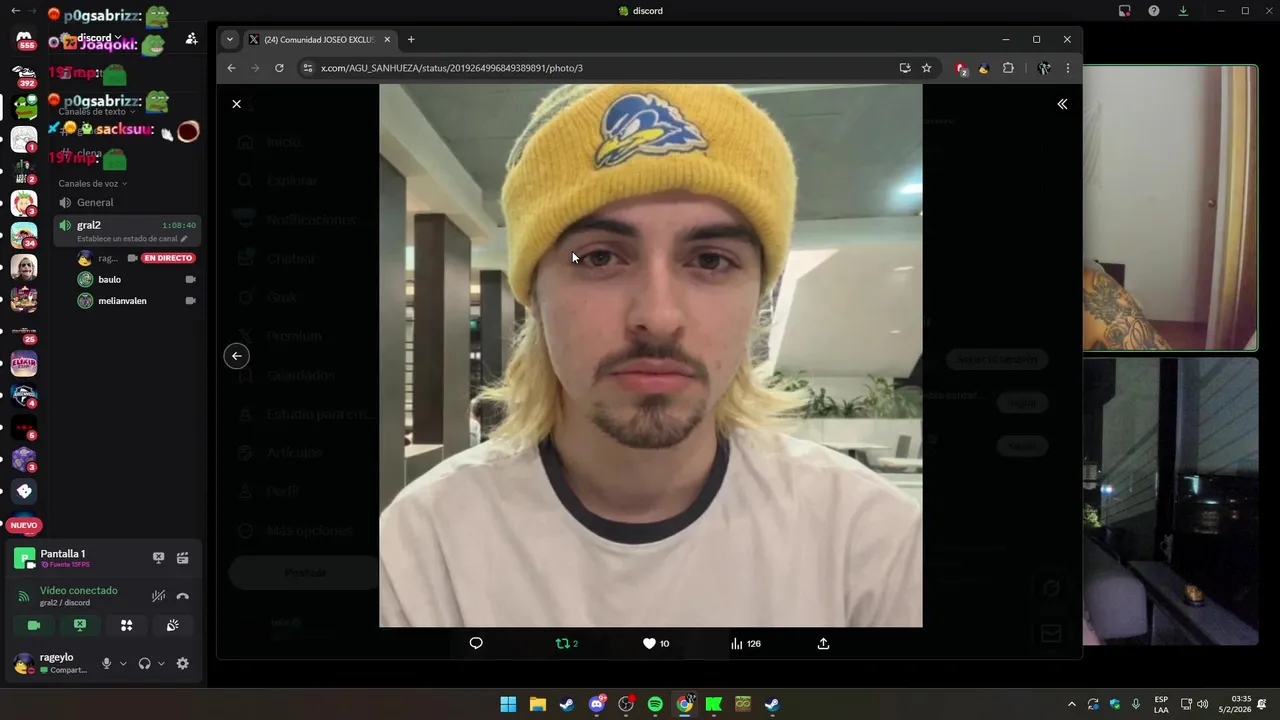Open the soundboard button

point(173,625)
